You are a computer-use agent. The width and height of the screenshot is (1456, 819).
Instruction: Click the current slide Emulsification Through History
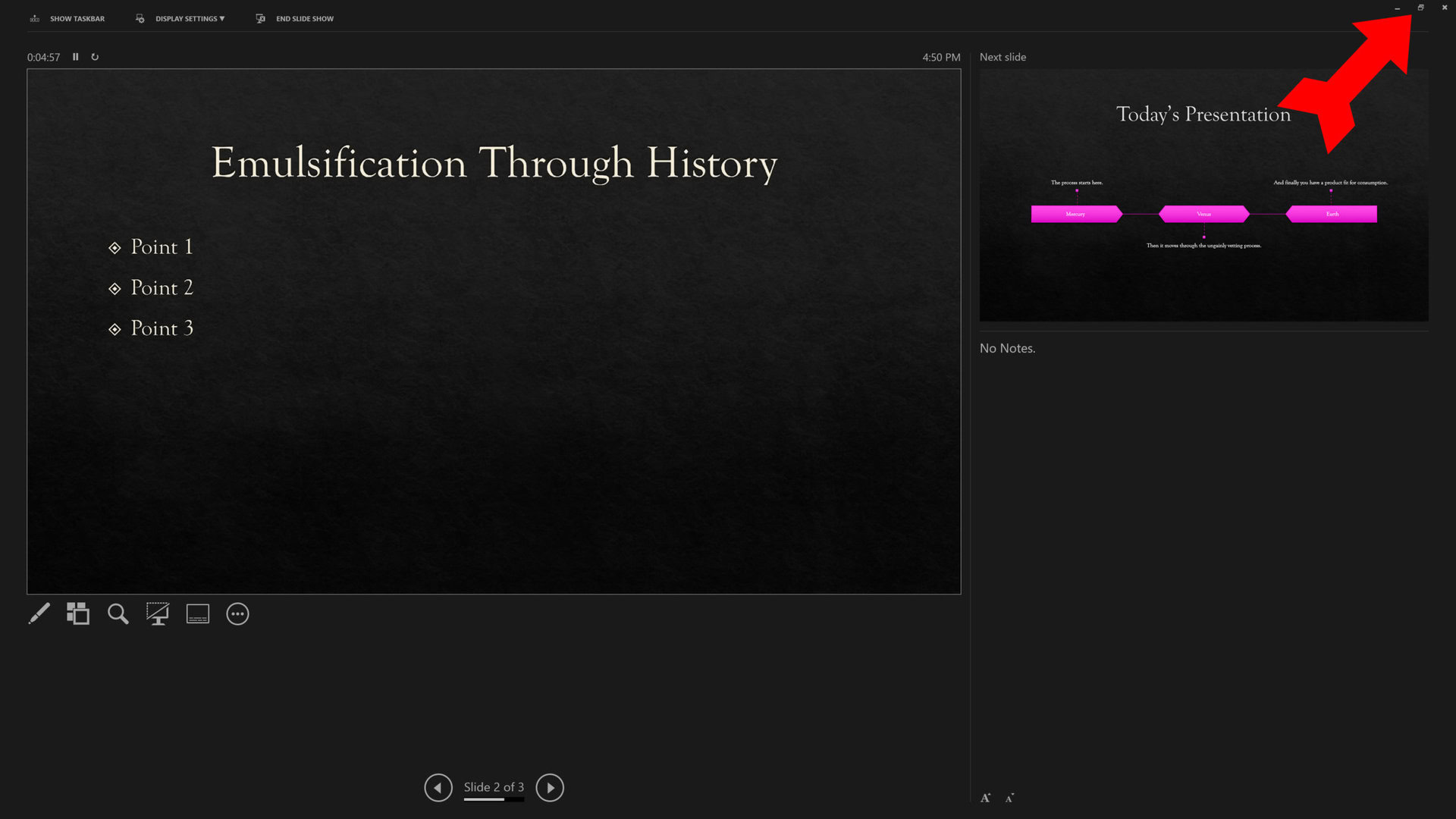coord(494,331)
